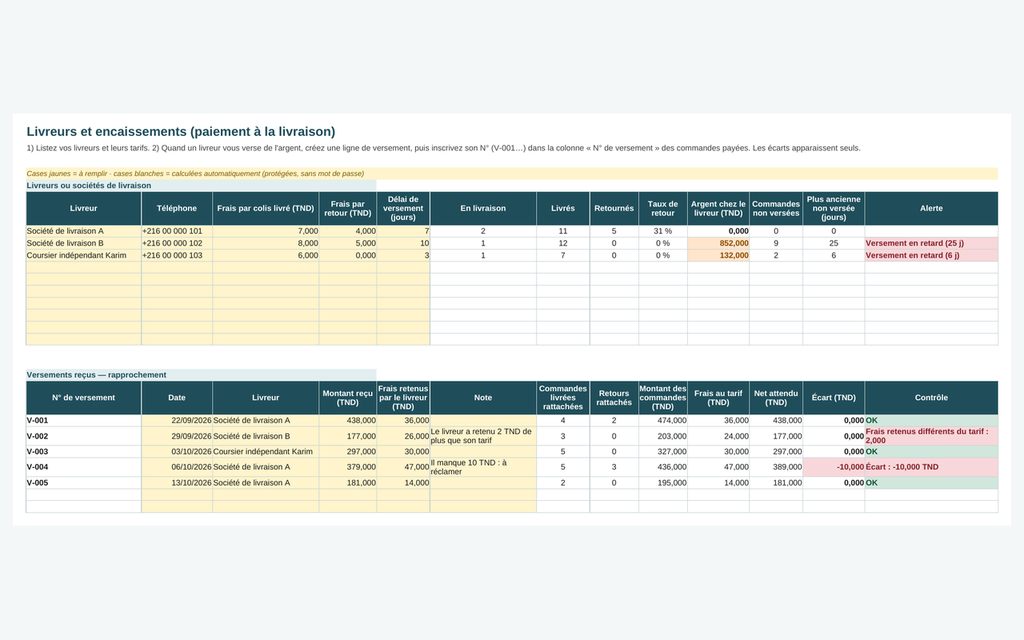Click the 'Taux de retour' column header
Viewport: 1024px width, 640px height.
coord(663,208)
